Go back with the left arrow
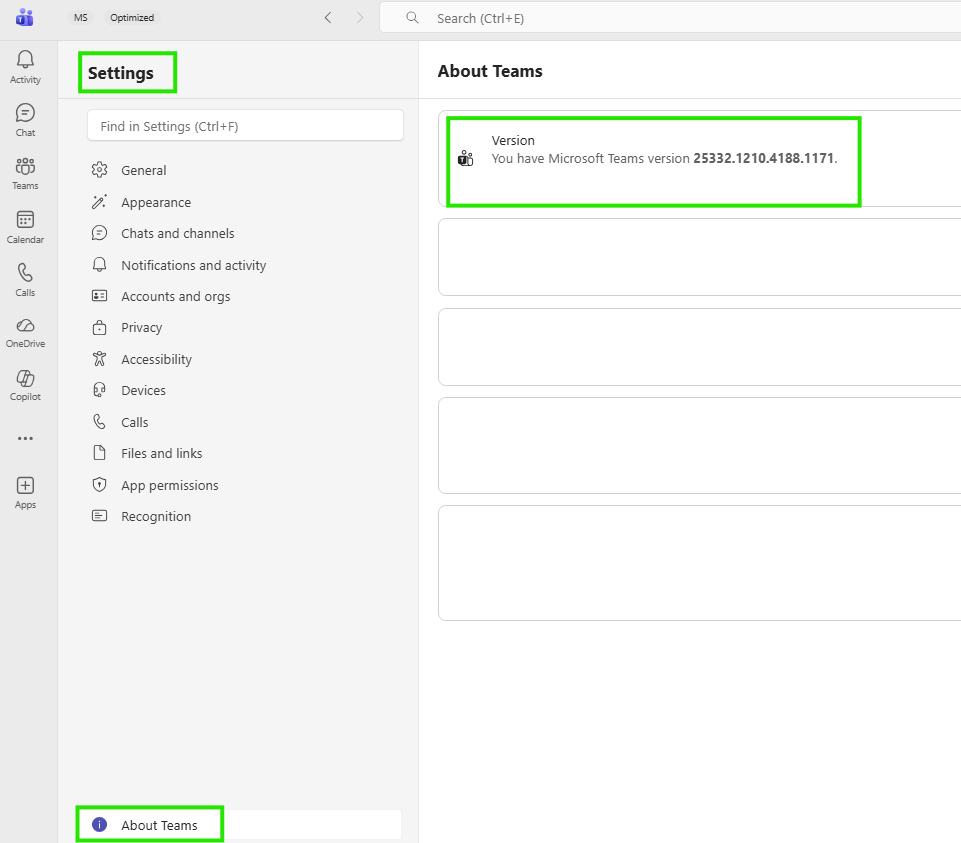This screenshot has width=961, height=843. coord(328,18)
